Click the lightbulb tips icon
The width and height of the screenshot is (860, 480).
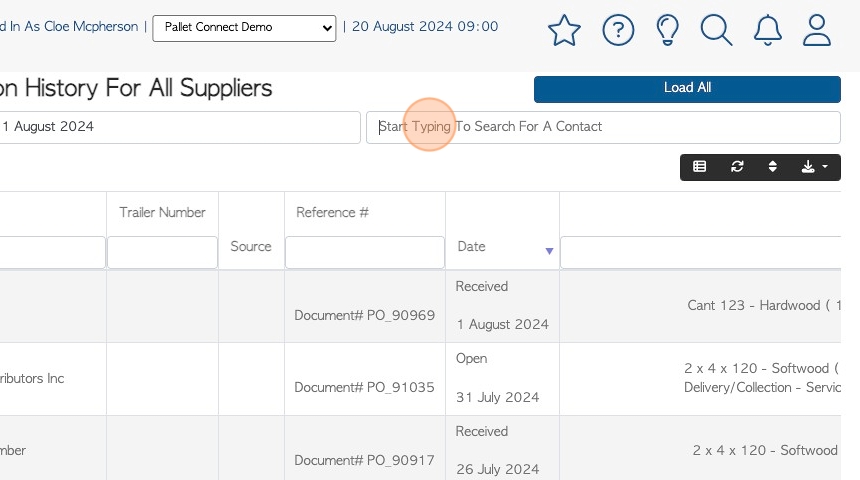667,30
